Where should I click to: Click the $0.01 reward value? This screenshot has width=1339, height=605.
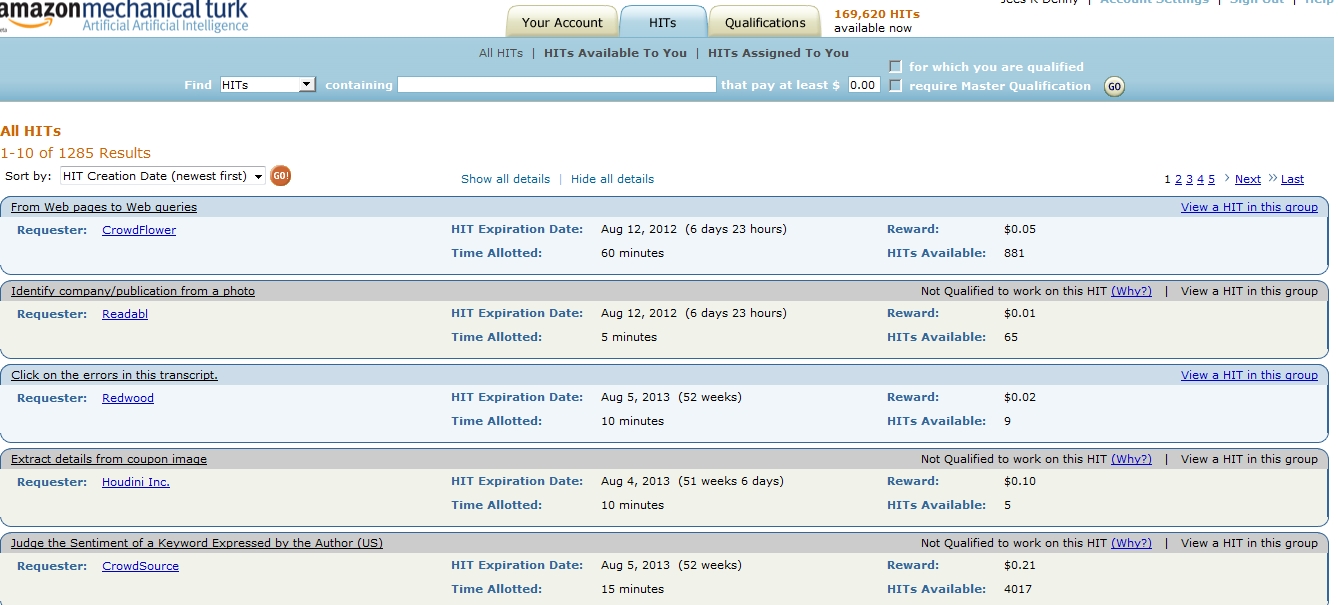tap(1020, 313)
